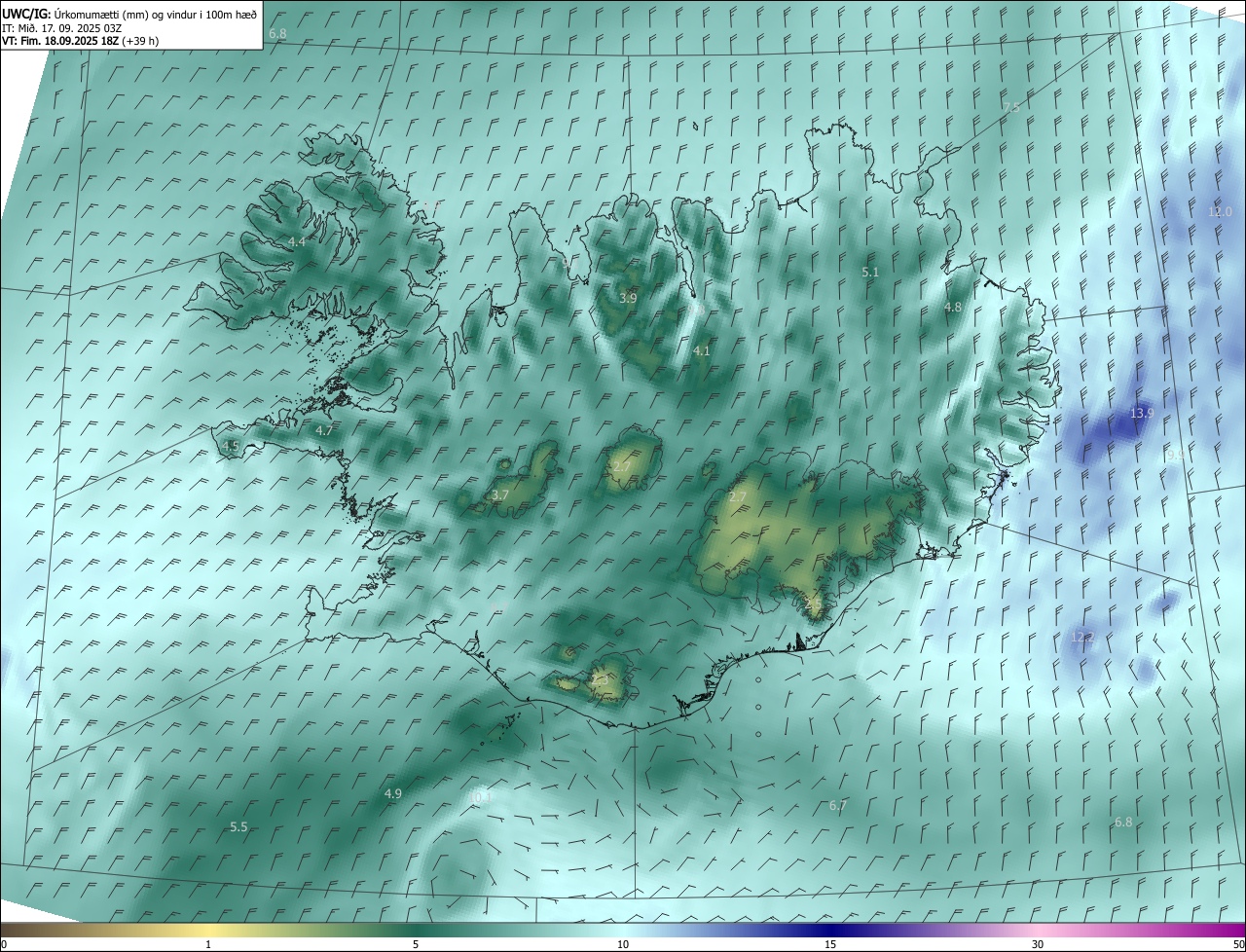Click the '15' tick on the color scale
Viewport: 1246px width, 952px height.
coord(830,945)
